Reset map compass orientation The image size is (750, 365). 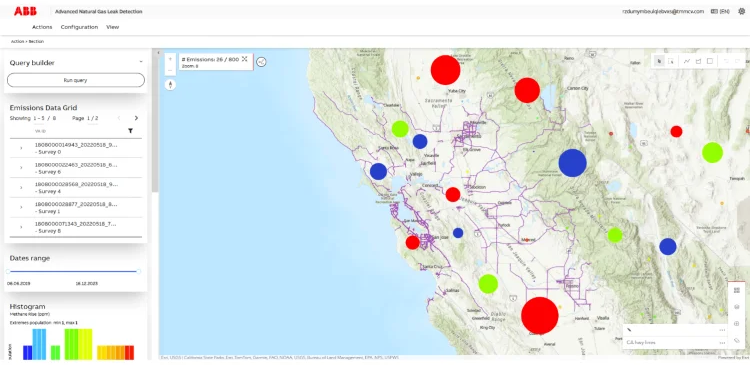coord(170,85)
